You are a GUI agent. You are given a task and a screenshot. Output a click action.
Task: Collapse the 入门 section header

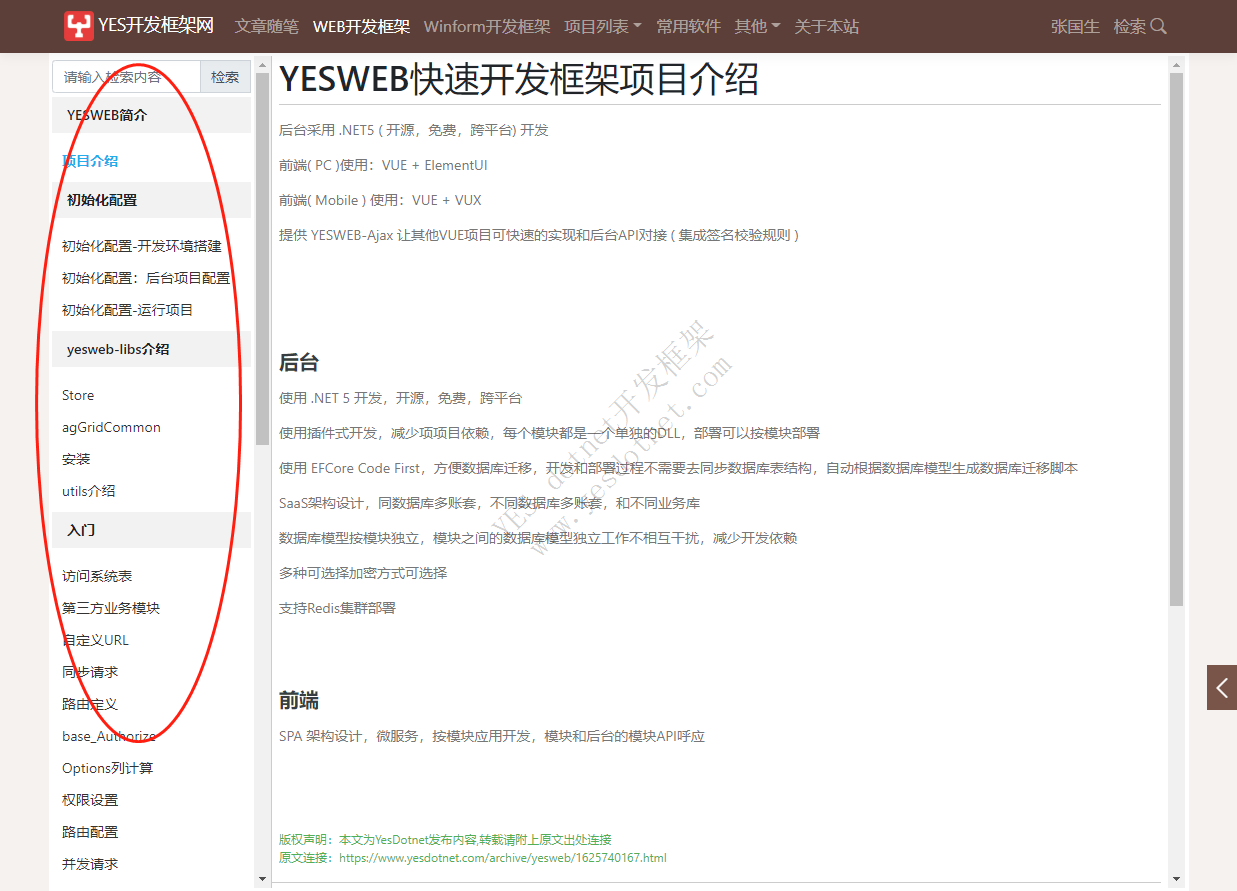(x=151, y=530)
